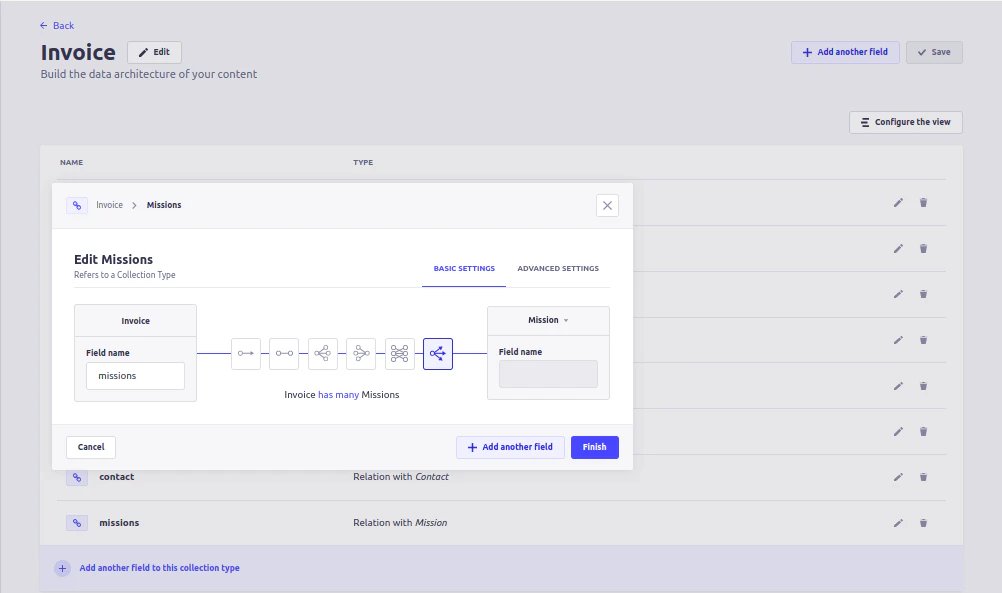Switch to the Advanced Settings tab
Screen dimensions: 1002x593
[558, 268]
